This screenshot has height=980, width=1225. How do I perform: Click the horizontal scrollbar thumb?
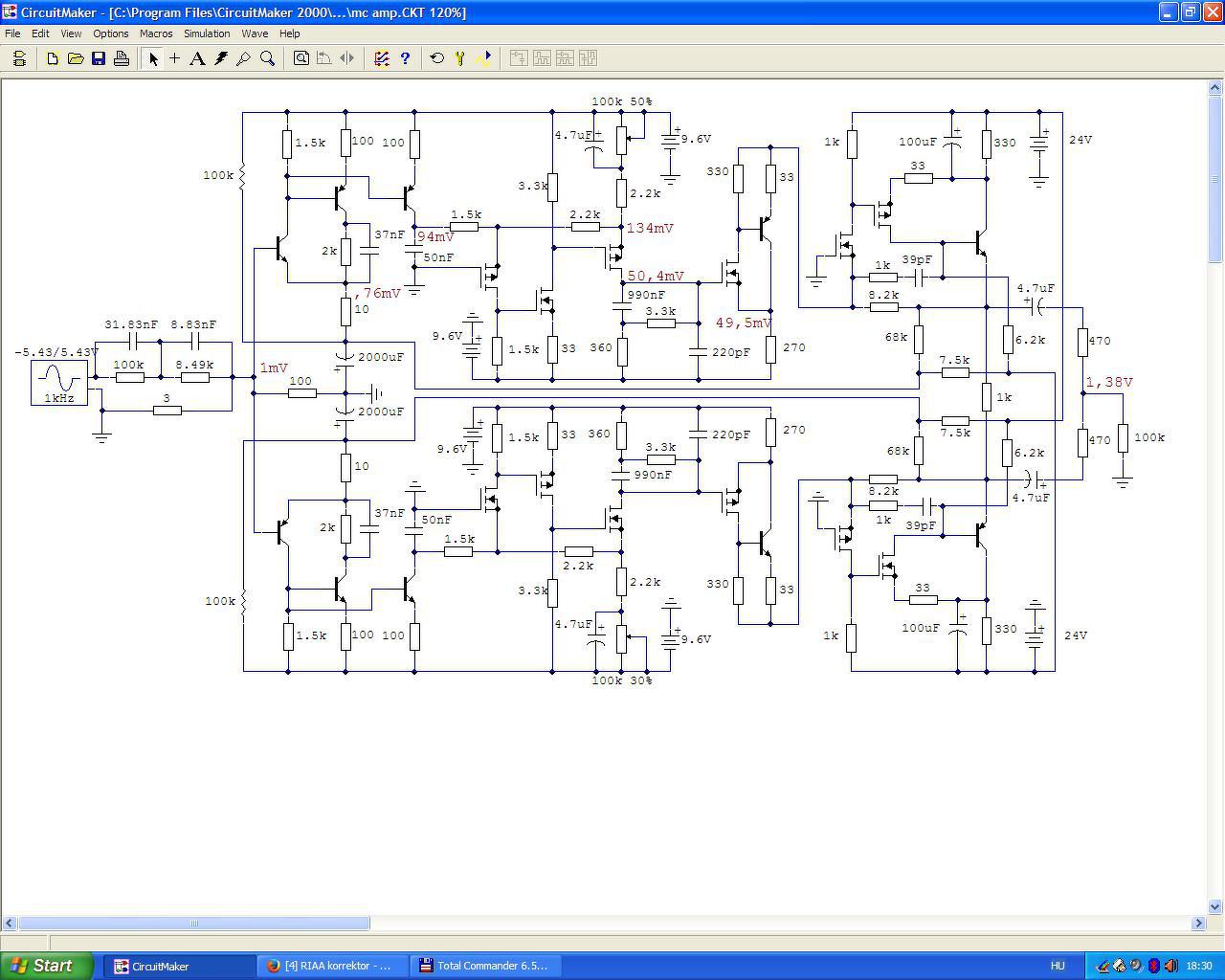(x=194, y=924)
